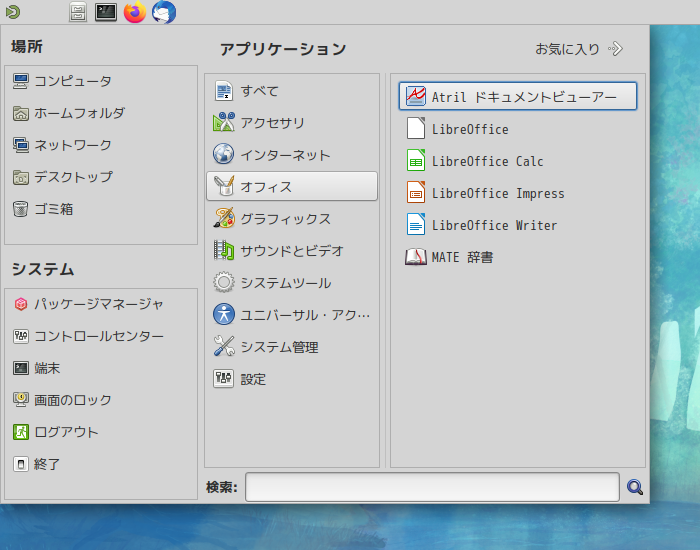Viewport: 700px width, 550px height.
Task: Launch LibreOffice Impress icon
Action: [x=416, y=193]
